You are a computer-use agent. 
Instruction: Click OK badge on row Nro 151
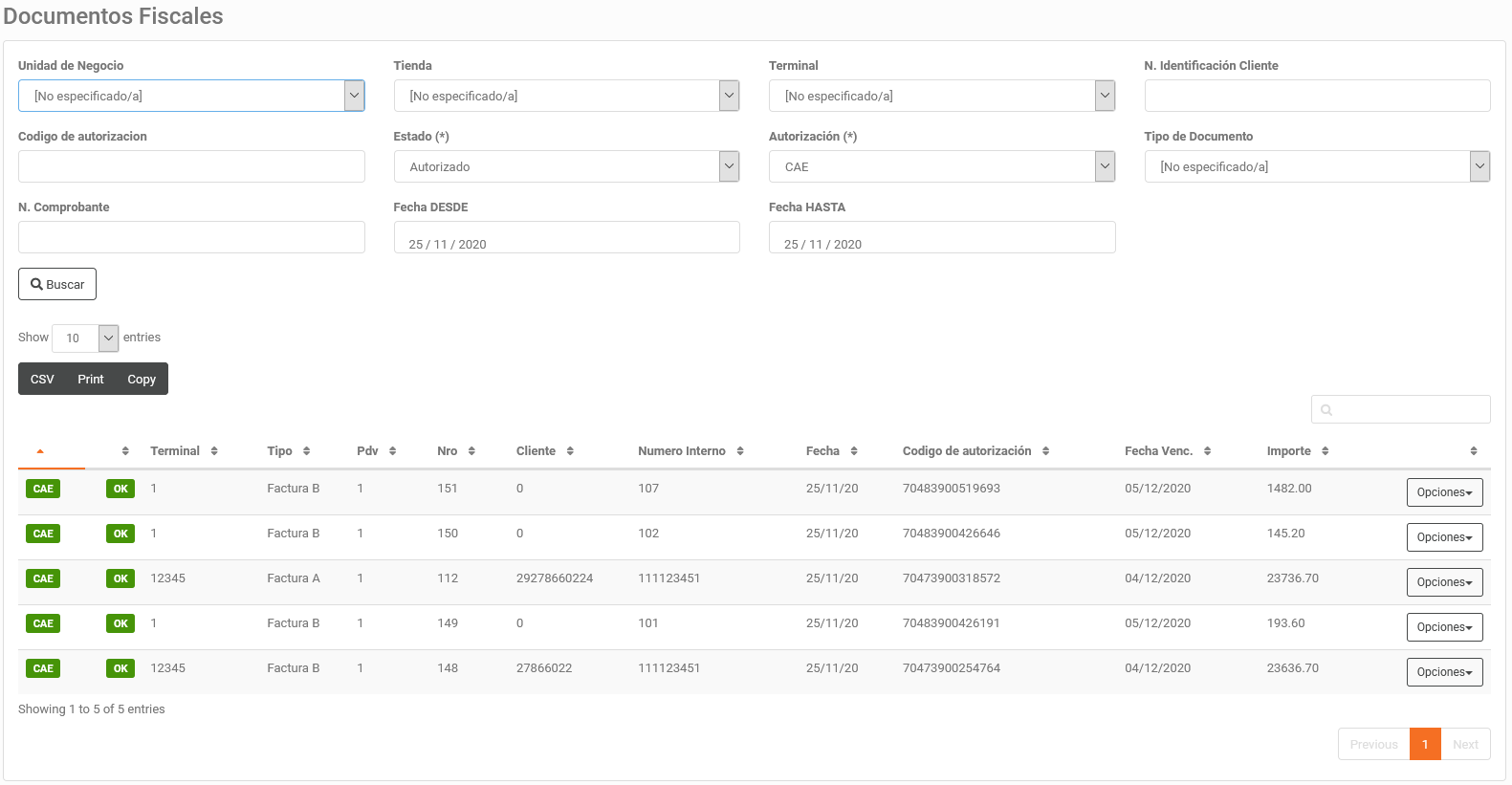[121, 489]
